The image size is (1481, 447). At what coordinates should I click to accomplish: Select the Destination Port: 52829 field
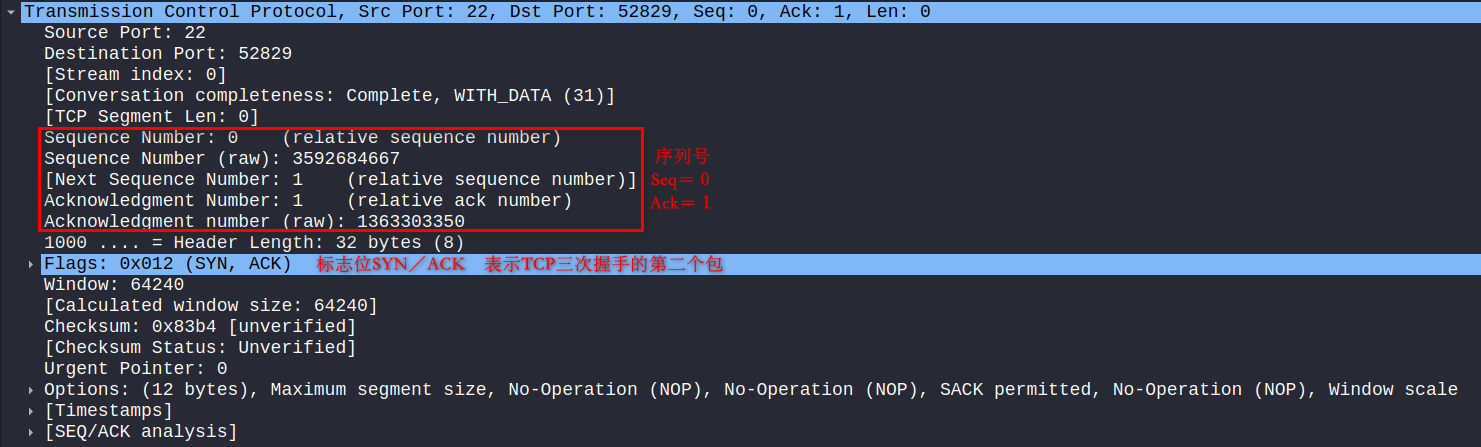(168, 53)
